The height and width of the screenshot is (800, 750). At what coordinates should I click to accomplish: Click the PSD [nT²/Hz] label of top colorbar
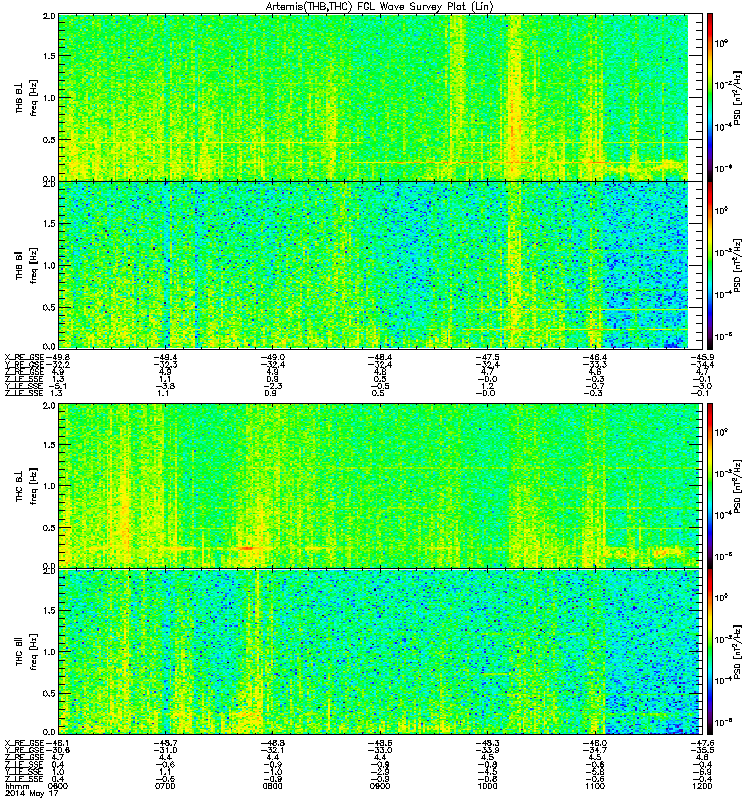(x=737, y=98)
